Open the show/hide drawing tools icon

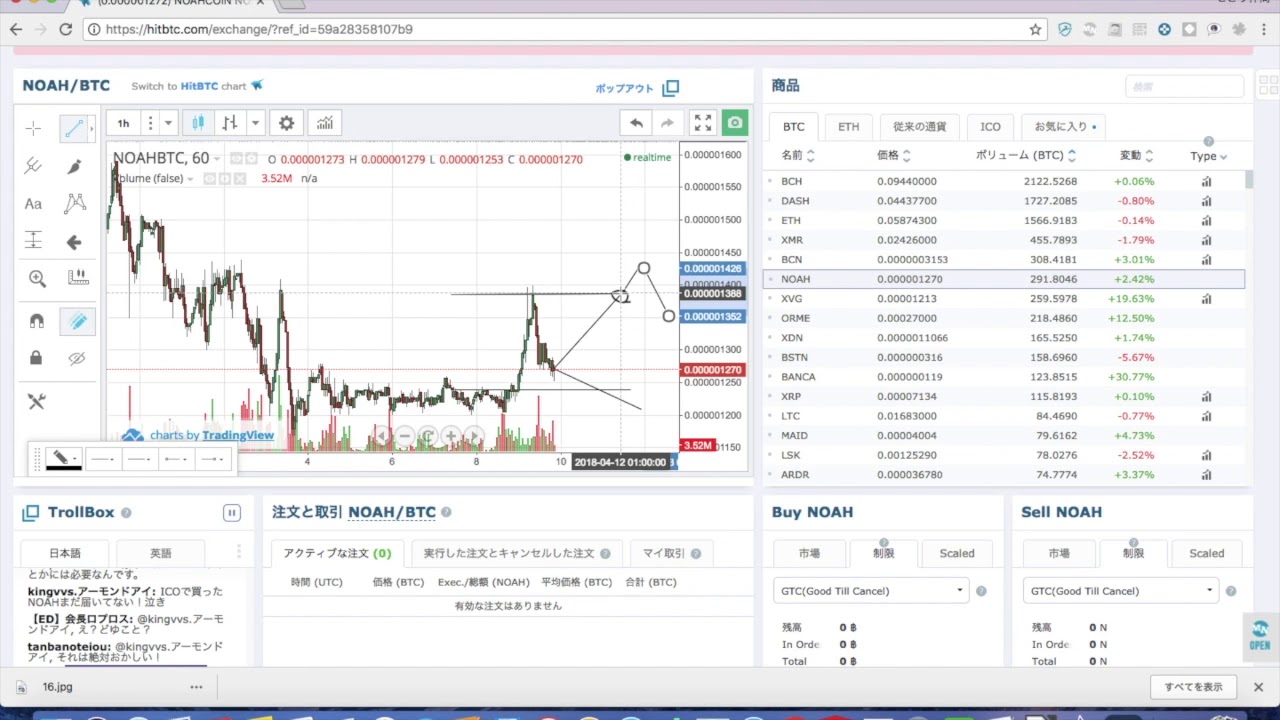(36, 401)
